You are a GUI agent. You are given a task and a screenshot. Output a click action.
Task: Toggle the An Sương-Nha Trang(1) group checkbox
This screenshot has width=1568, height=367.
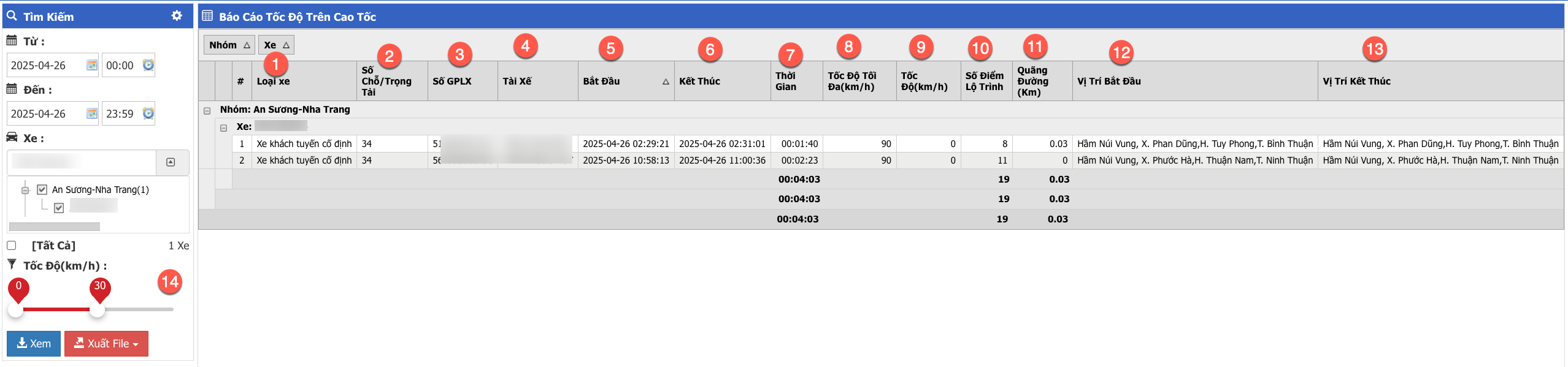[42, 189]
